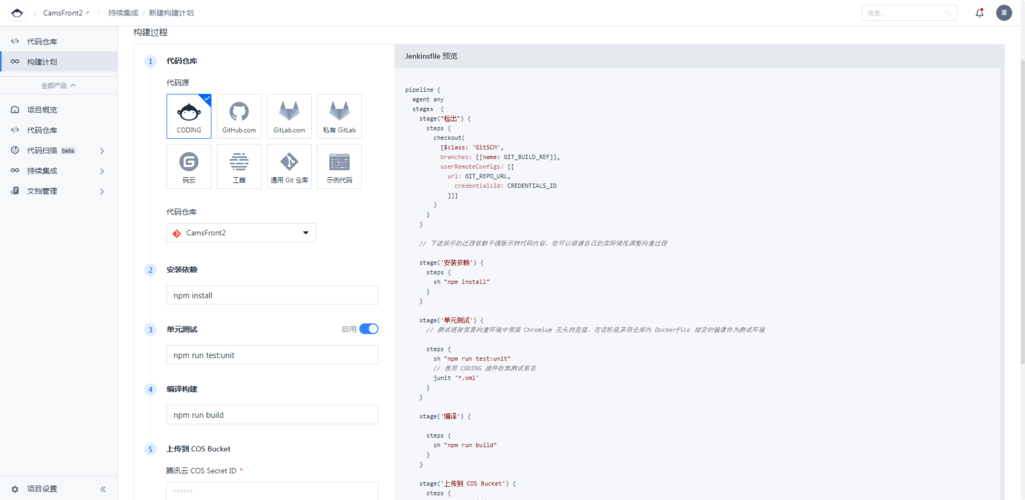
Task: Expand the 持续集成 submenu arrow
Action: point(102,171)
